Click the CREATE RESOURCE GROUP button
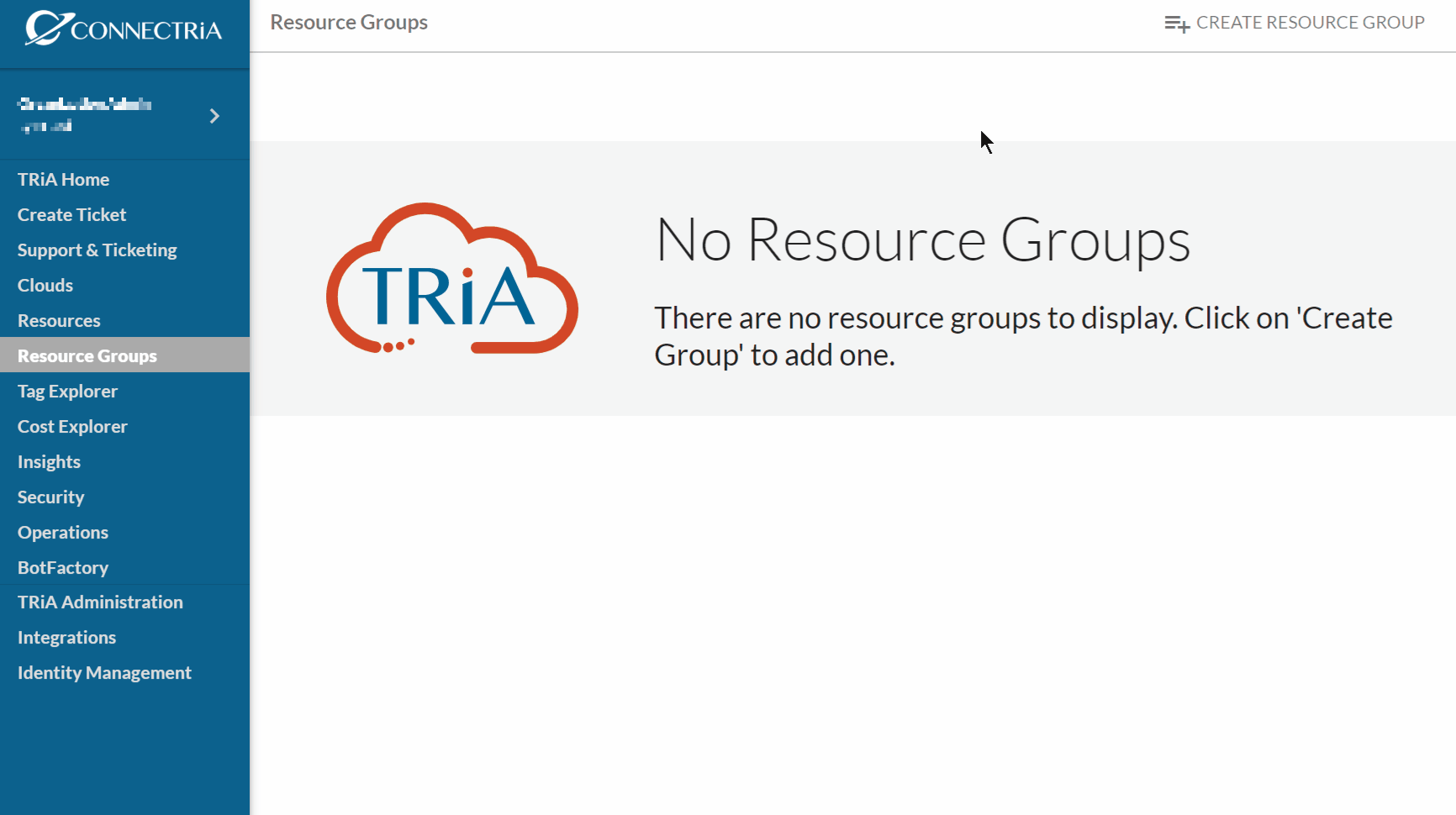Screen dimensions: 1456x815 click(x=1295, y=23)
